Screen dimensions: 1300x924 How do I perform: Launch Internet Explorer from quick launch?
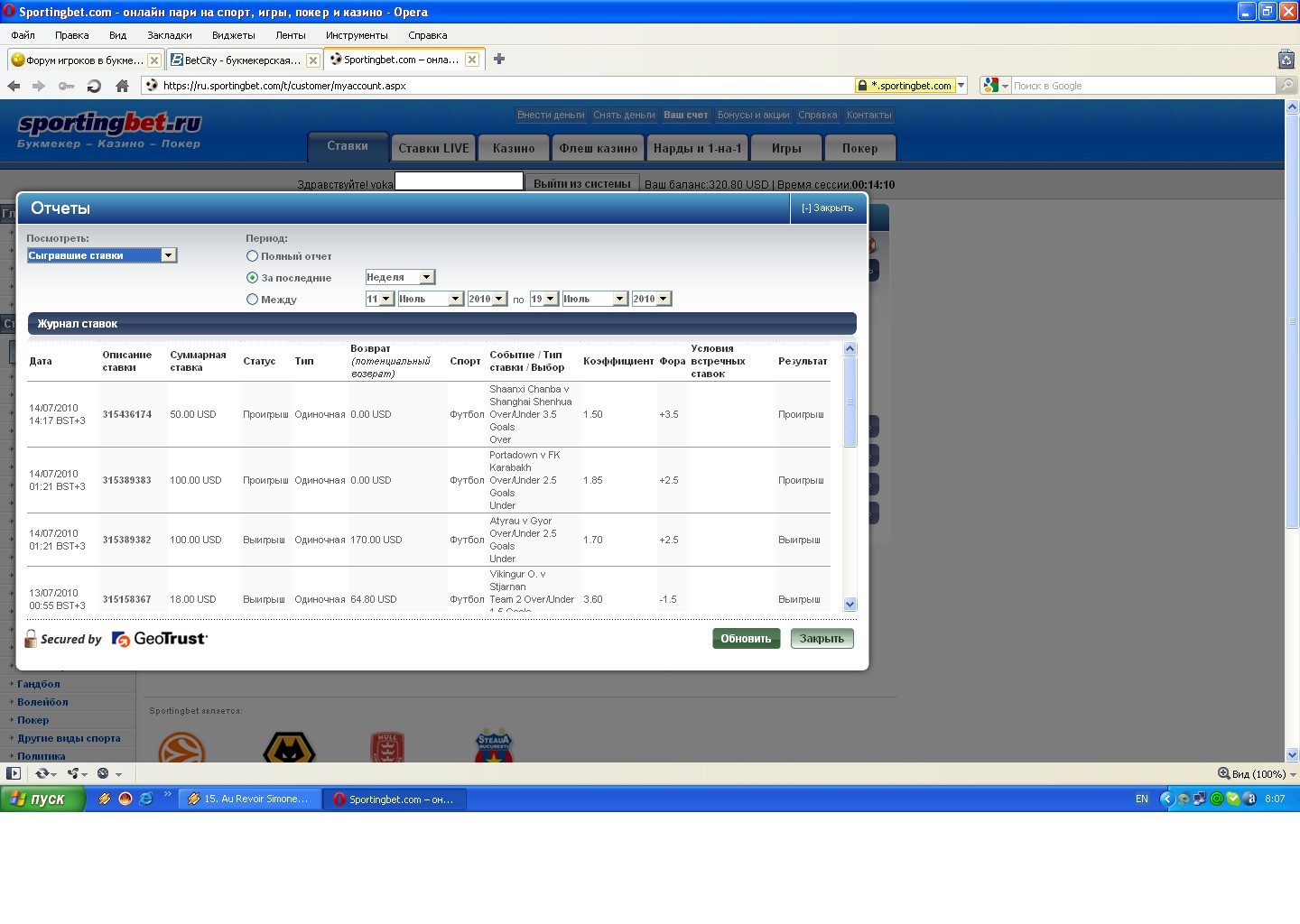(x=145, y=799)
